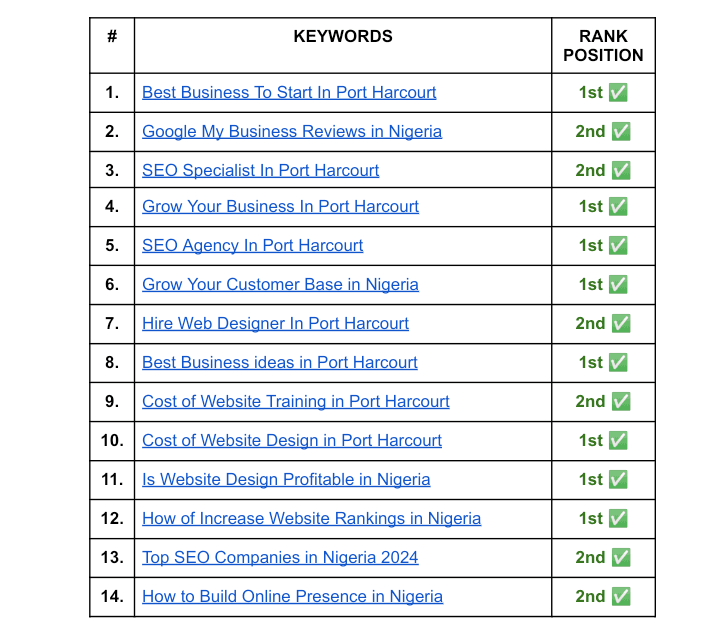This screenshot has height=630, width=720.
Task: Select the checkmark icon in row 10
Action: 618,441
